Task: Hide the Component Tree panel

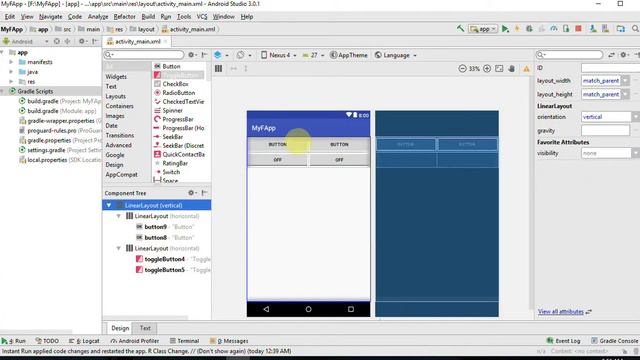Action: click(x=204, y=193)
